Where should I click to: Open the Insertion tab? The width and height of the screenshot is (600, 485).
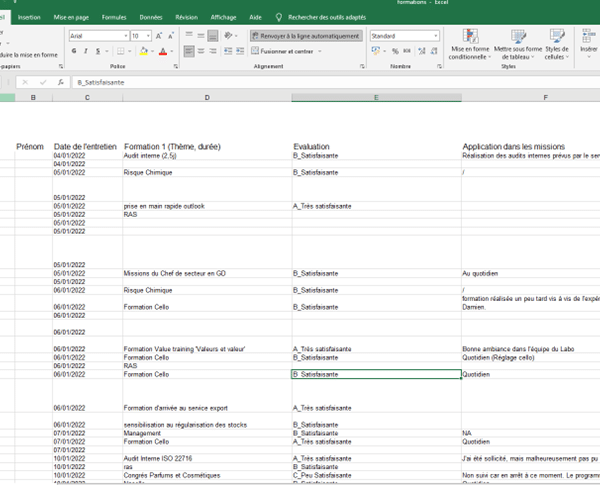tap(29, 17)
